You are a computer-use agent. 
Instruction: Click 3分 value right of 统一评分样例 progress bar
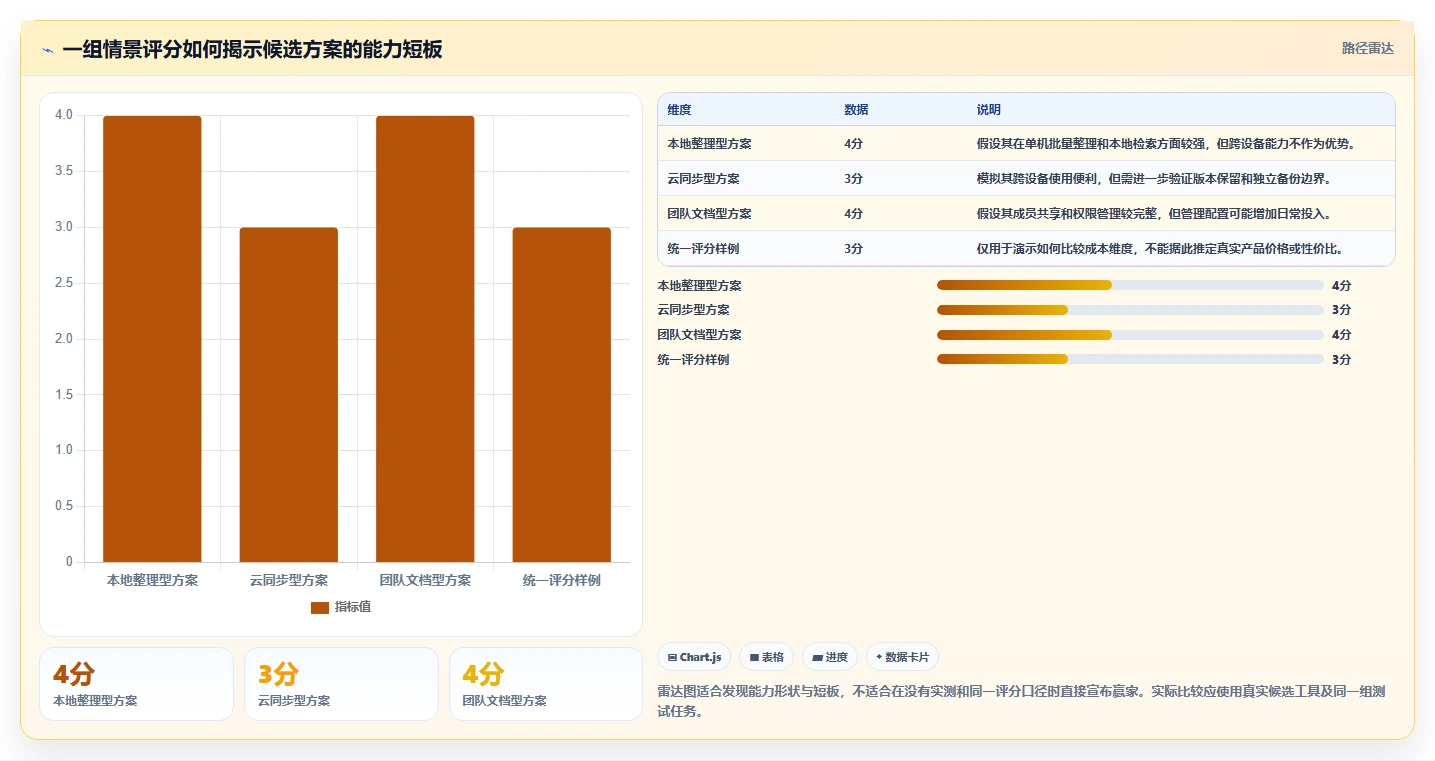coord(1342,360)
